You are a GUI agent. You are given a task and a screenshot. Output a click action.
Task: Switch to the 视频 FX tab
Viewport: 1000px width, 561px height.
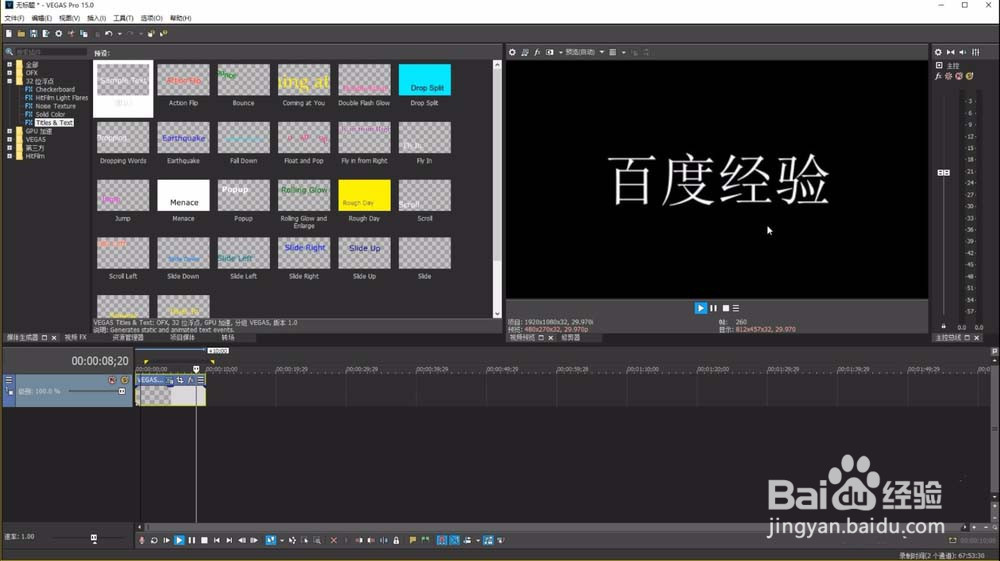point(75,337)
